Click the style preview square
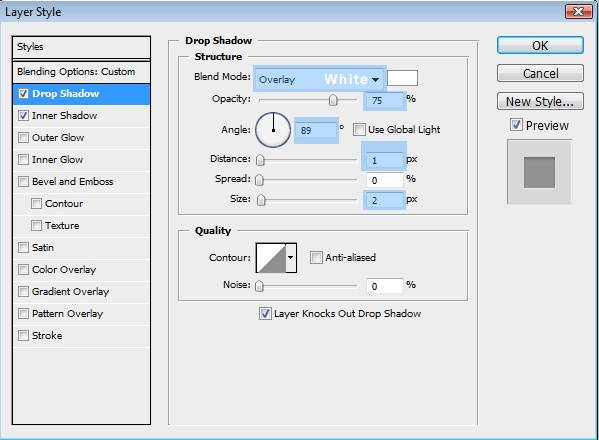 [x=539, y=172]
